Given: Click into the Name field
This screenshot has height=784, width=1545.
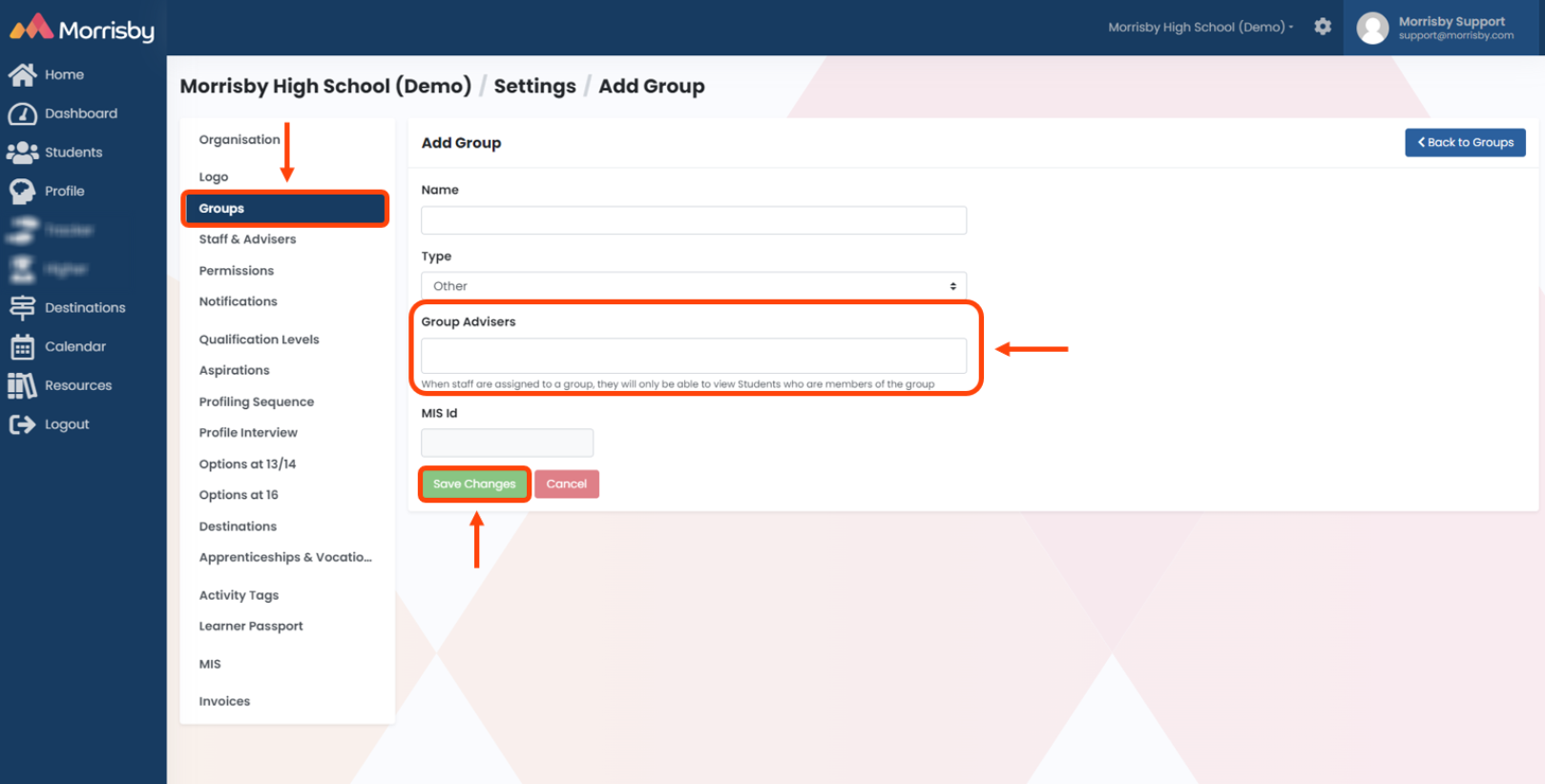Looking at the screenshot, I should 694,220.
